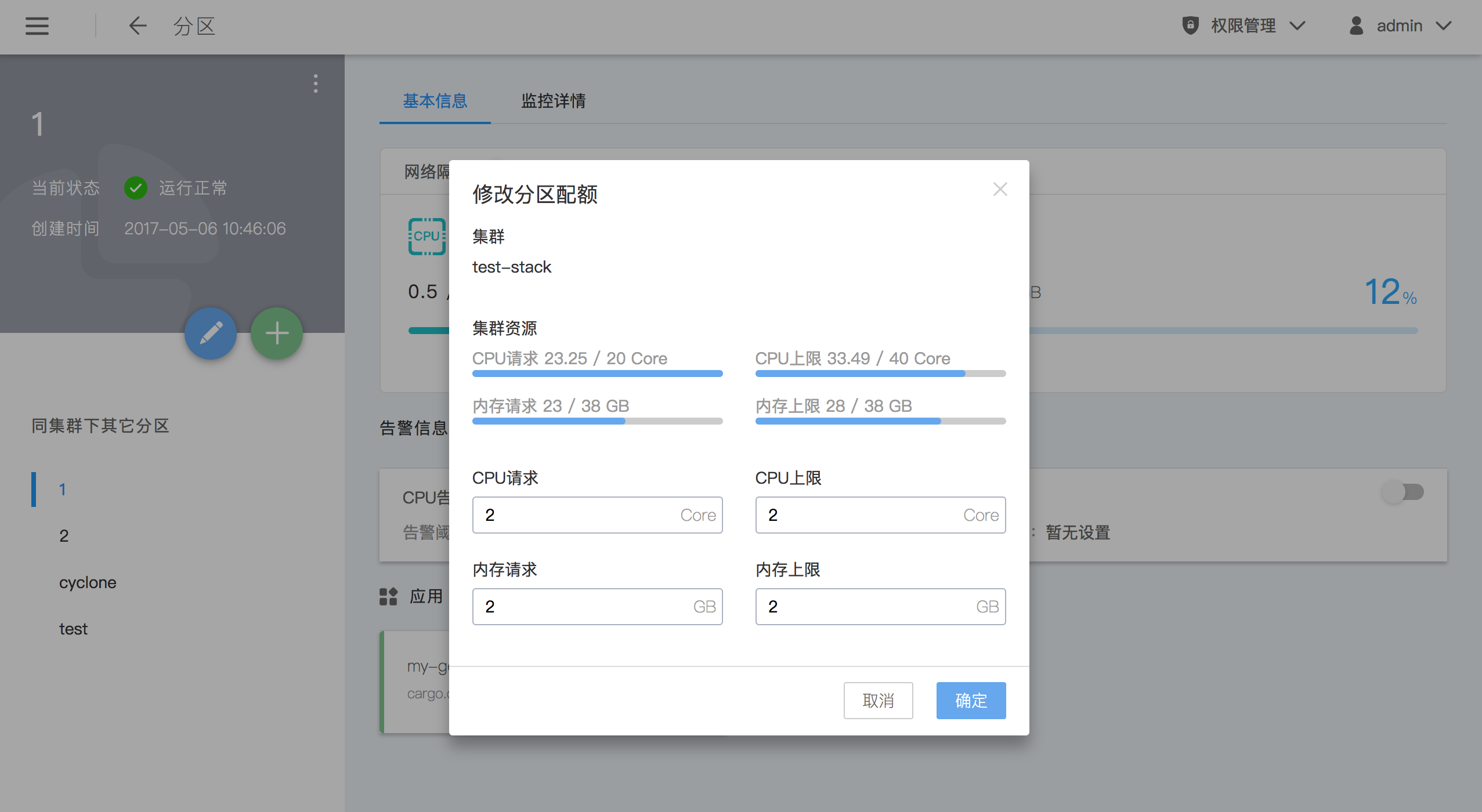Click the 确定 confirm button
Viewport: 1482px width, 812px height.
pos(971,701)
